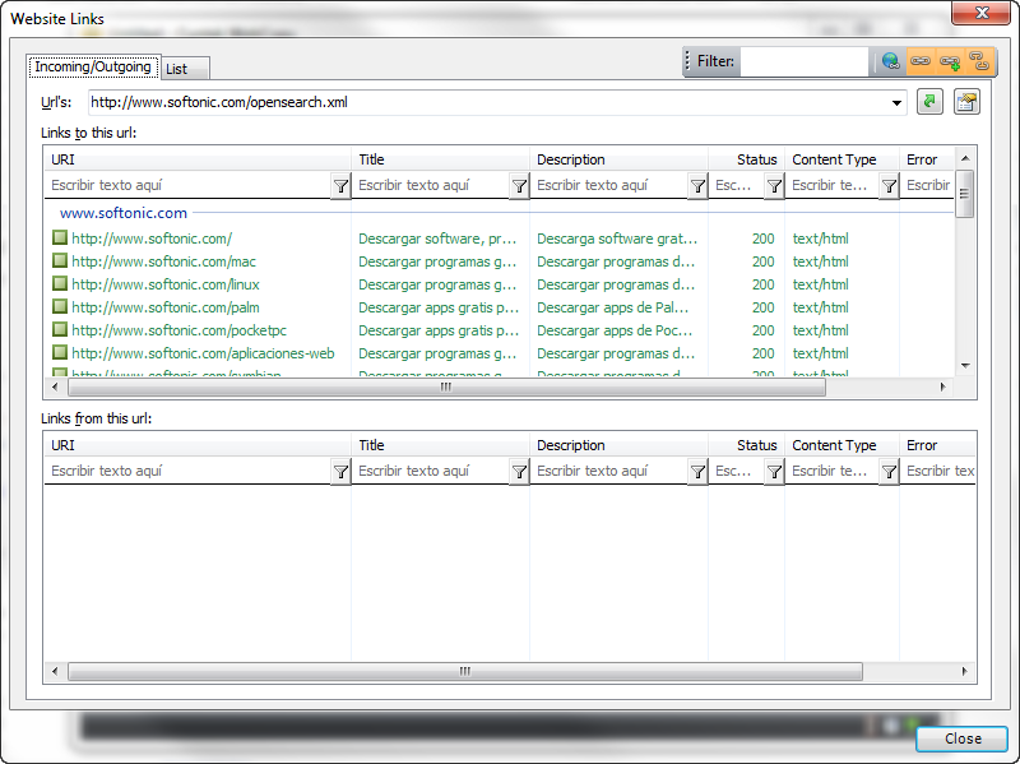Click green square icon beside http://www.softonic.com/
Image resolution: width=1020 pixels, height=764 pixels.
60,238
